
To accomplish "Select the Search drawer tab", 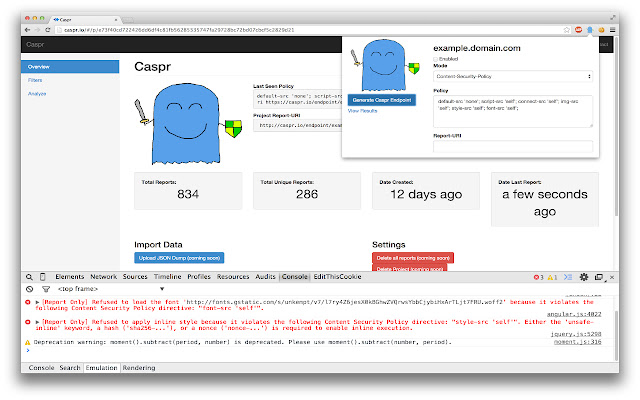I will click(x=70, y=368).
